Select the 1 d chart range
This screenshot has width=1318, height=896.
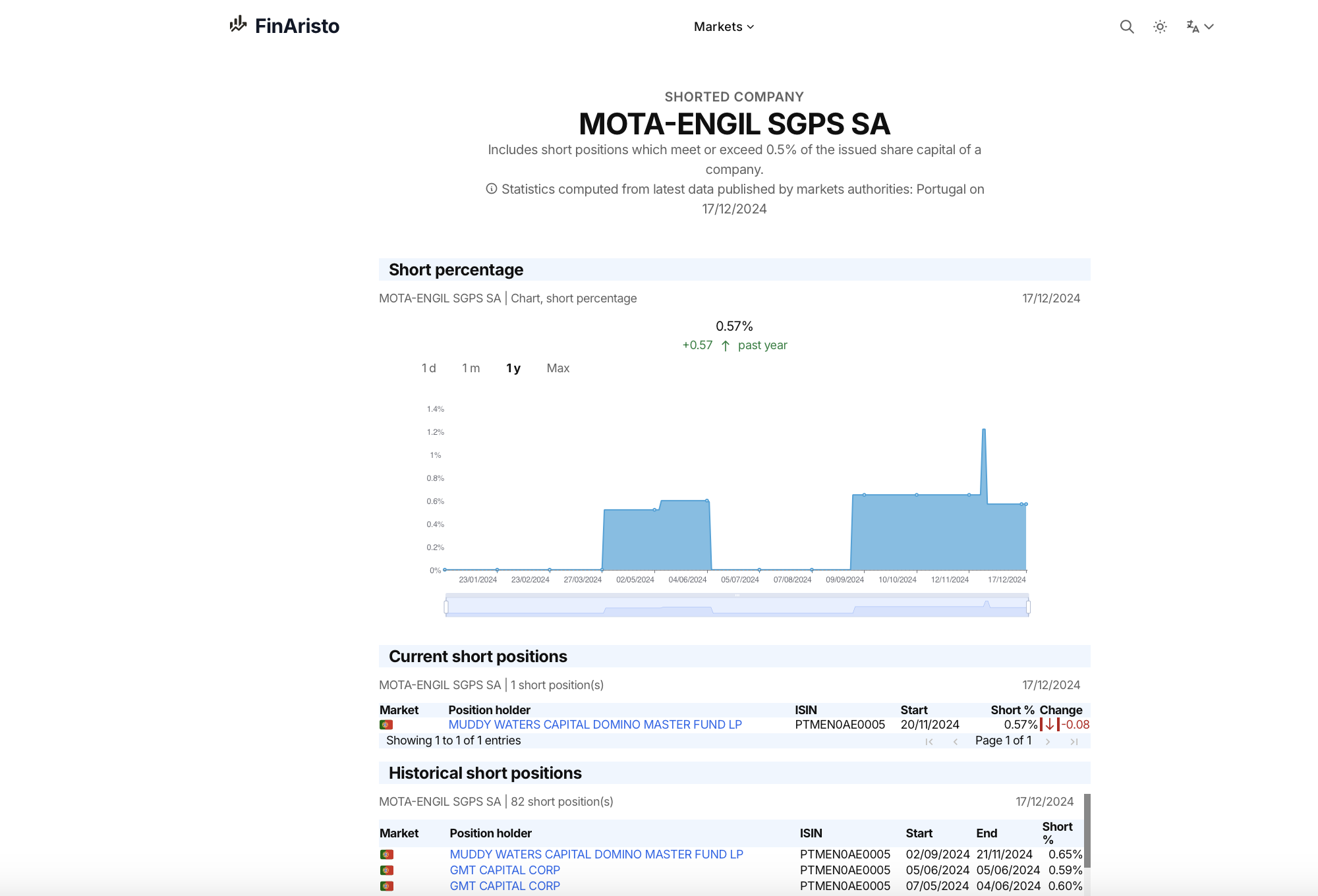tap(428, 368)
